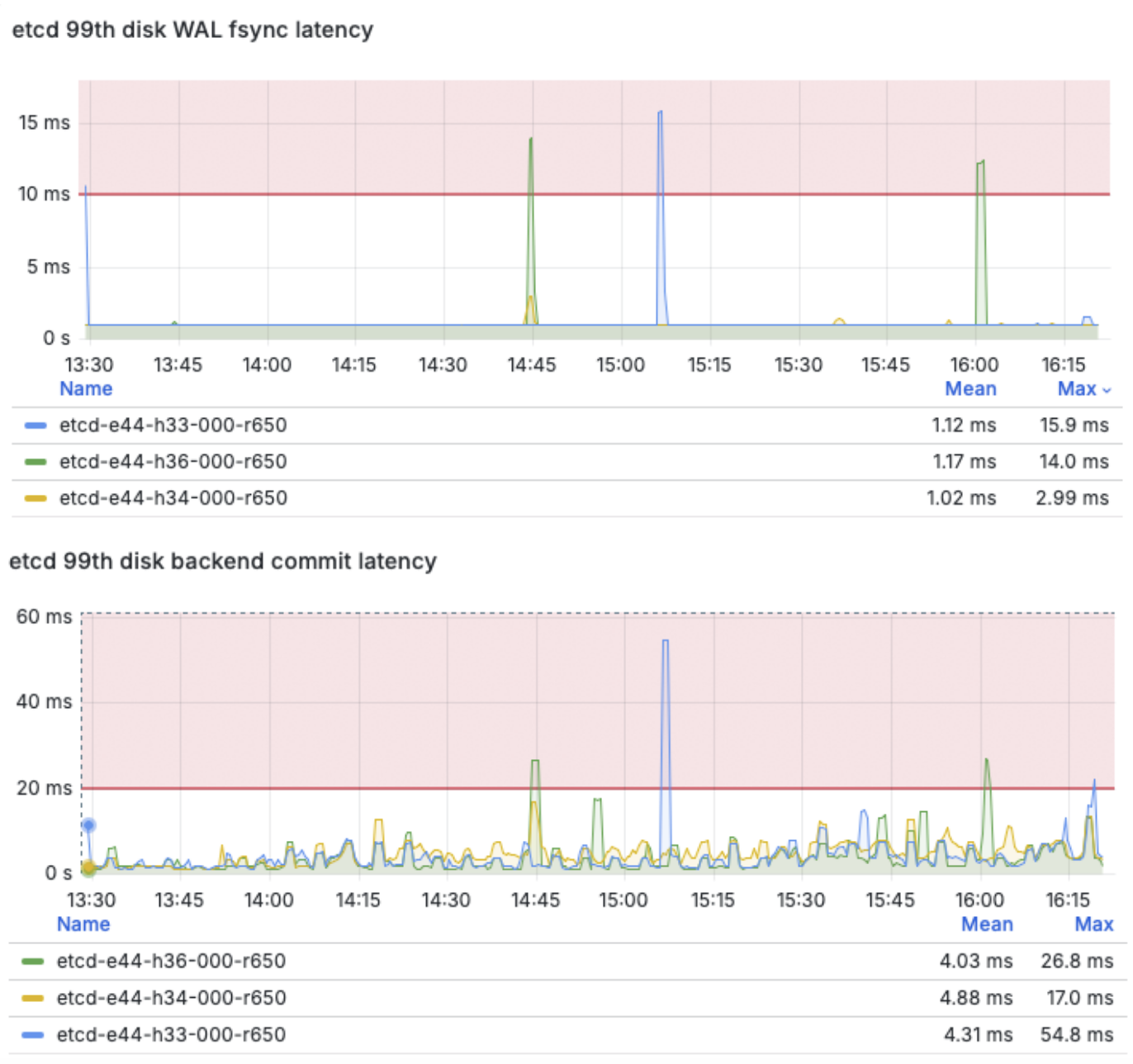Screen dimensions: 1133x1064
Task: Click yellow h34 swatch in backend commit legend
Action: click(33, 998)
